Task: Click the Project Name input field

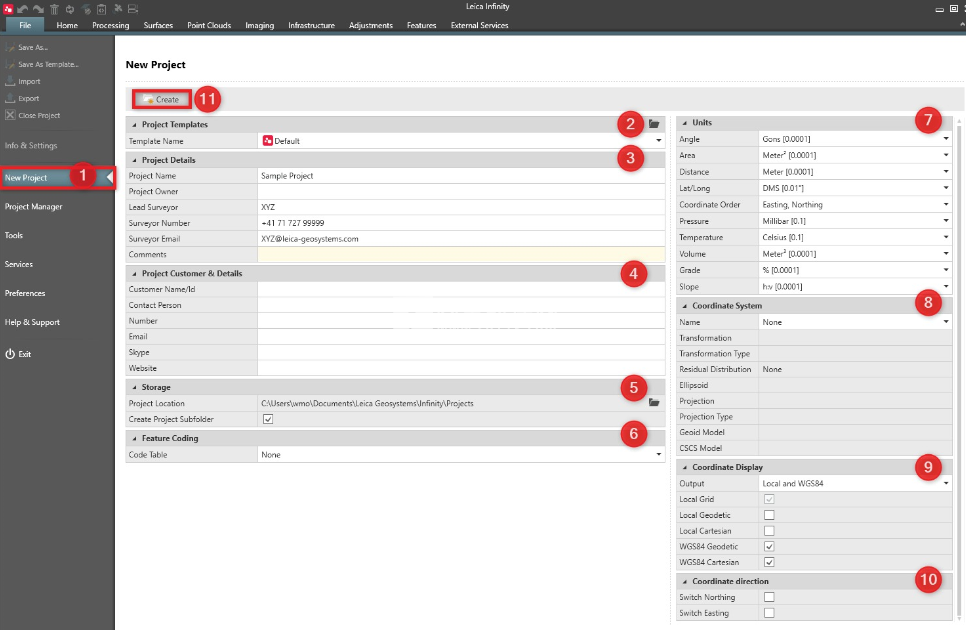Action: click(461, 176)
